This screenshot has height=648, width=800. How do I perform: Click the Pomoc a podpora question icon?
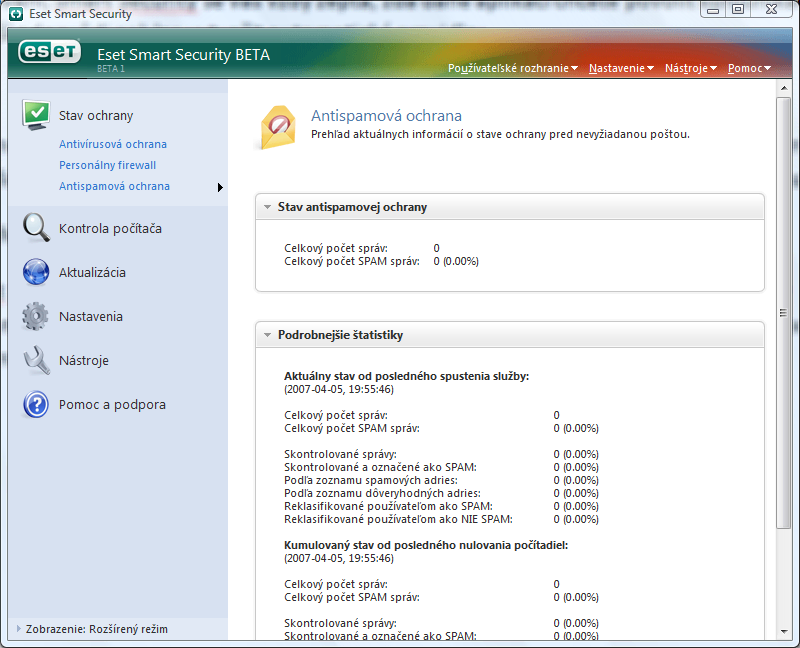click(x=36, y=405)
